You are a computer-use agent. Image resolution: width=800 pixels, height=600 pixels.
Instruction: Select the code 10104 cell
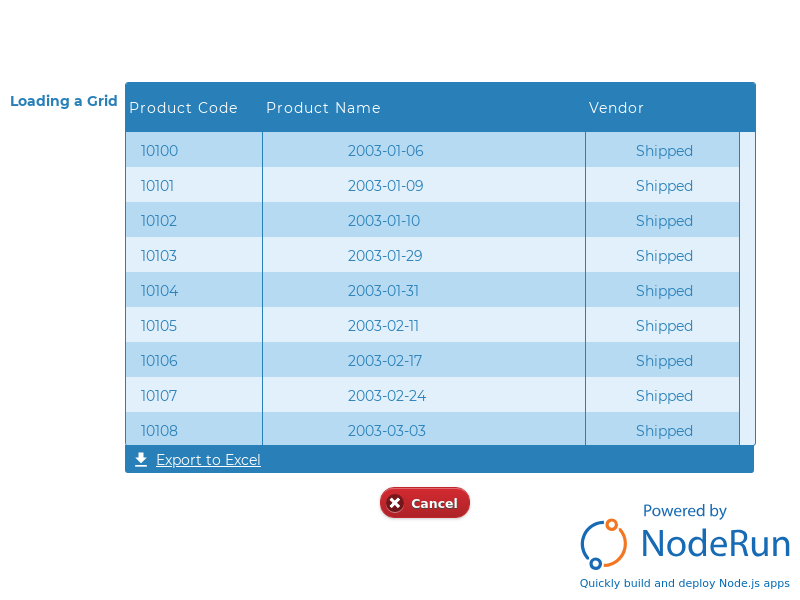194,290
